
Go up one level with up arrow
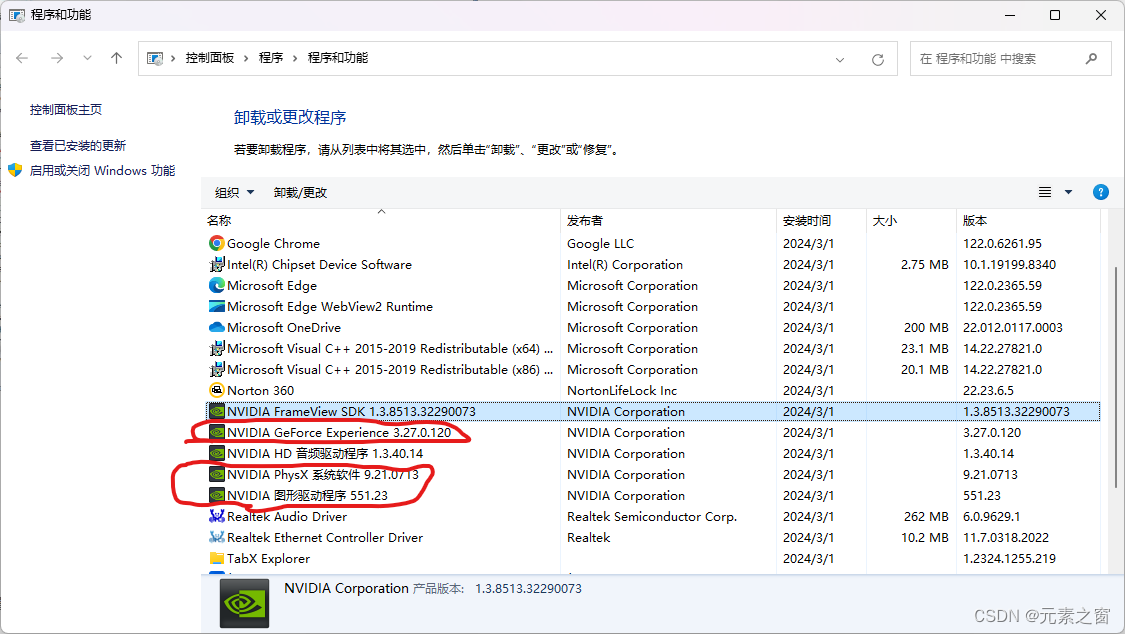tap(116, 58)
